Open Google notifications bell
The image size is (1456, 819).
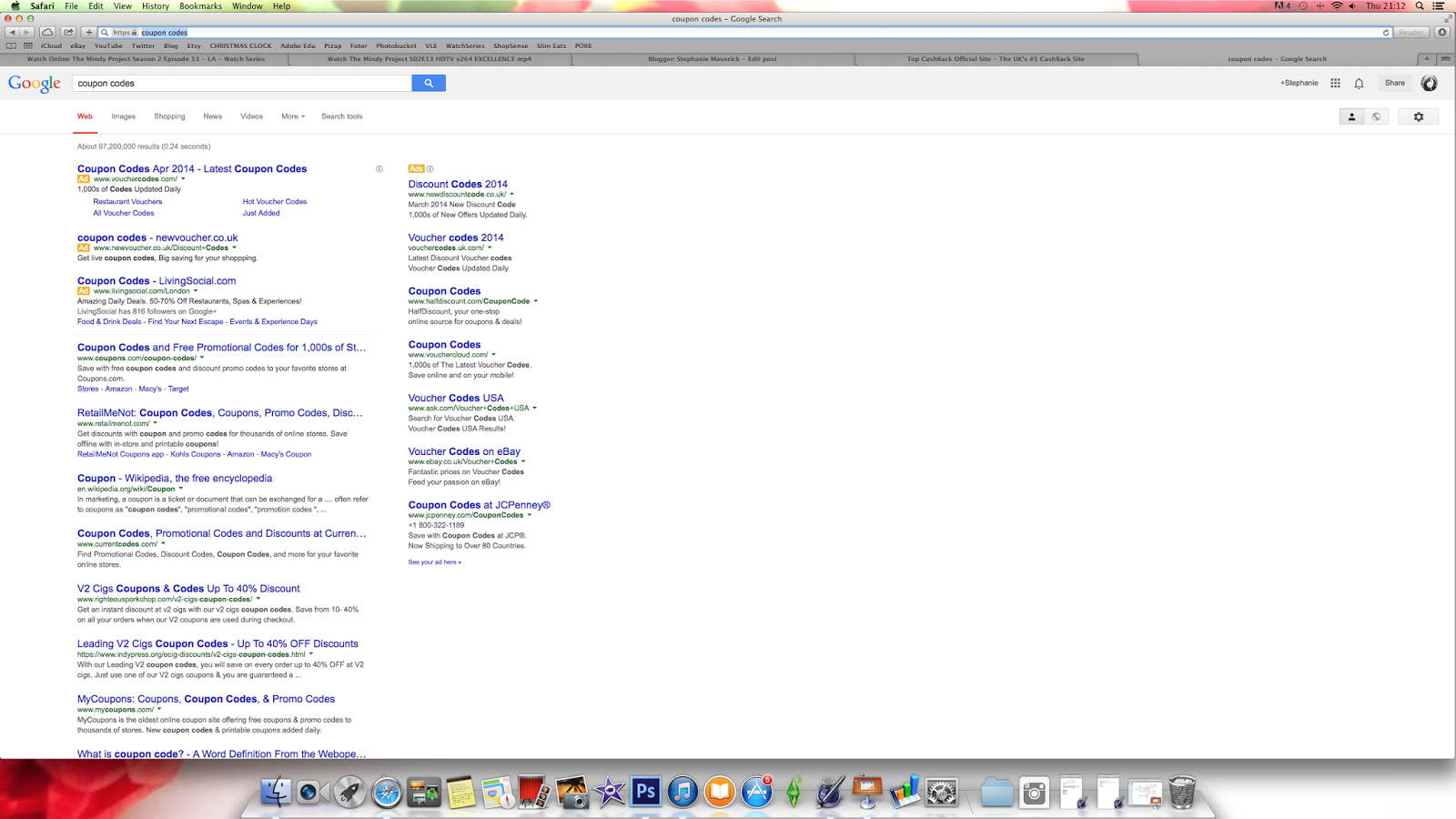(x=1359, y=83)
